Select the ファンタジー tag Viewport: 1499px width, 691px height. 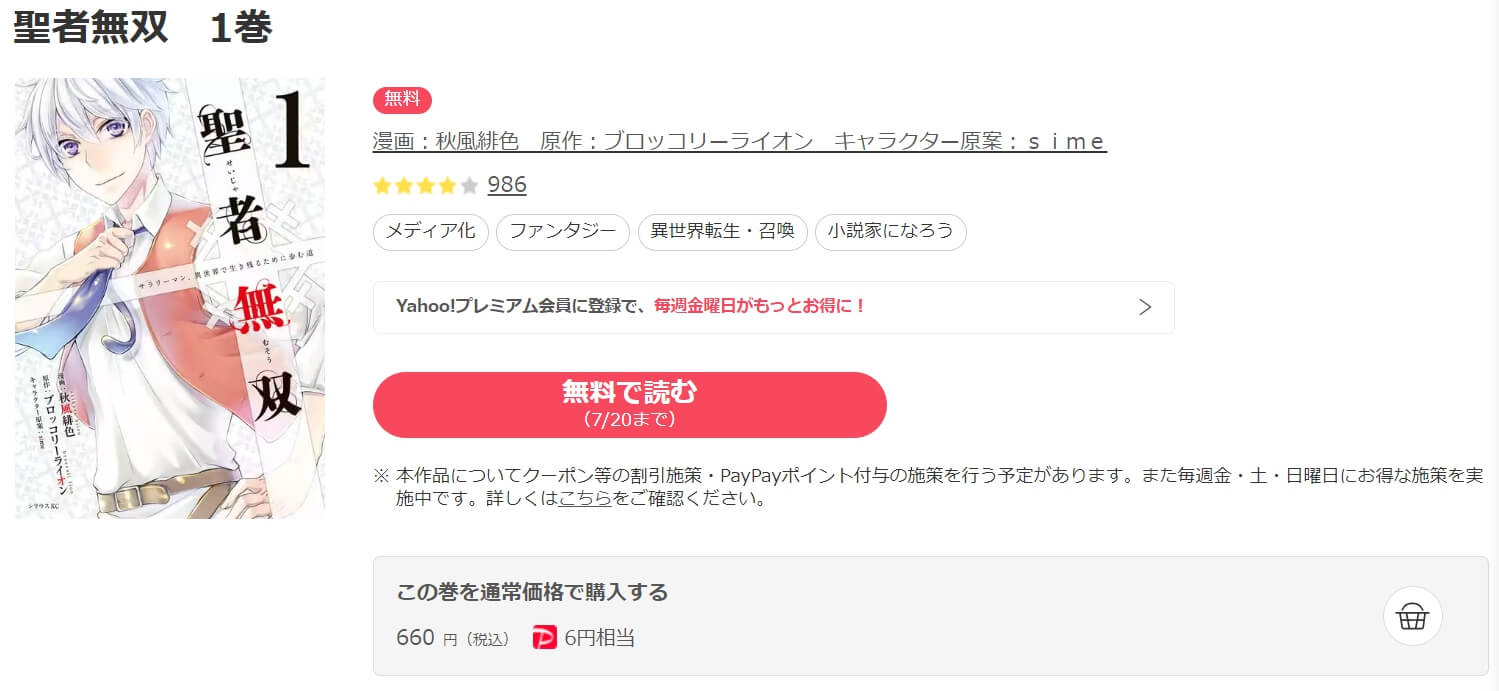[x=563, y=232]
